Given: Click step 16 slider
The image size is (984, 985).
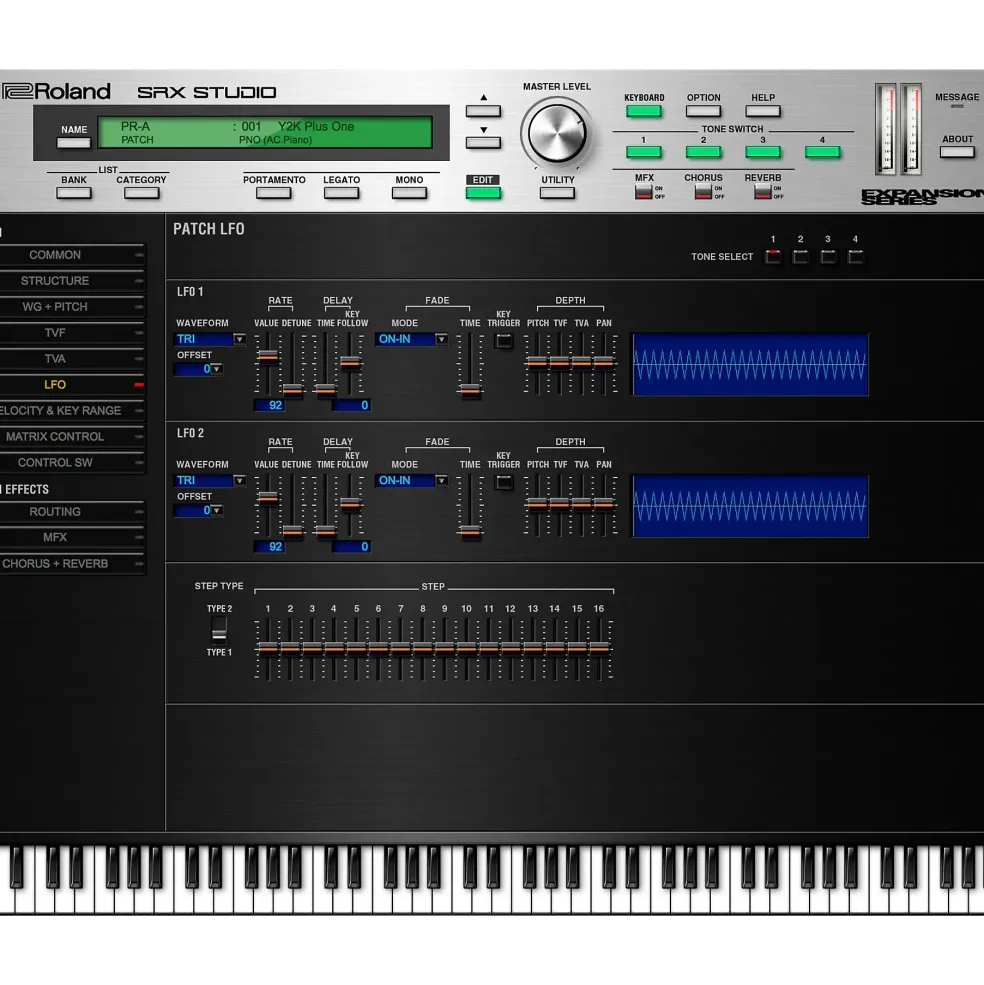Looking at the screenshot, I should point(599,647).
